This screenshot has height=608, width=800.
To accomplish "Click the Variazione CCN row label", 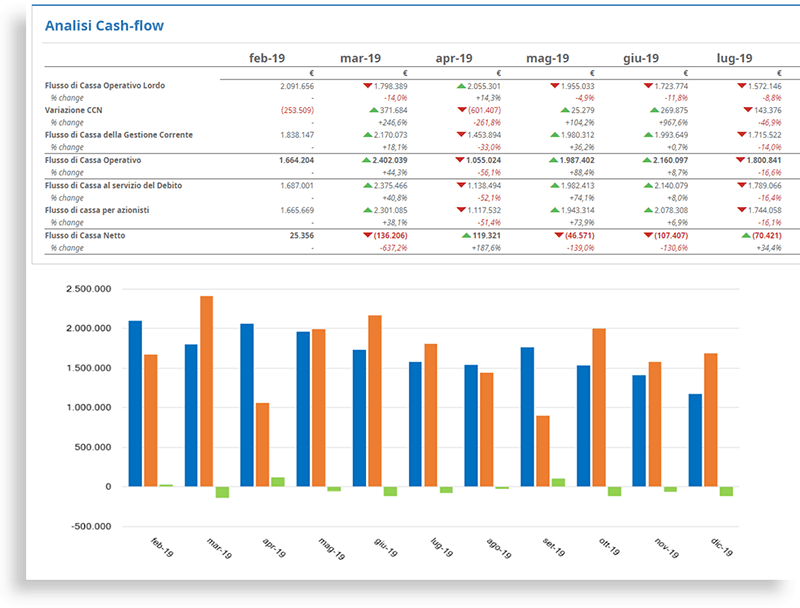I will (73, 110).
